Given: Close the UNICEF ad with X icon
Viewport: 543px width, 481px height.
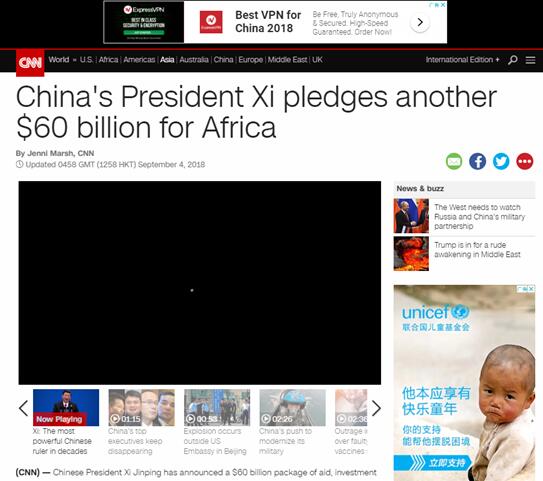Looking at the screenshot, I should 532,288.
